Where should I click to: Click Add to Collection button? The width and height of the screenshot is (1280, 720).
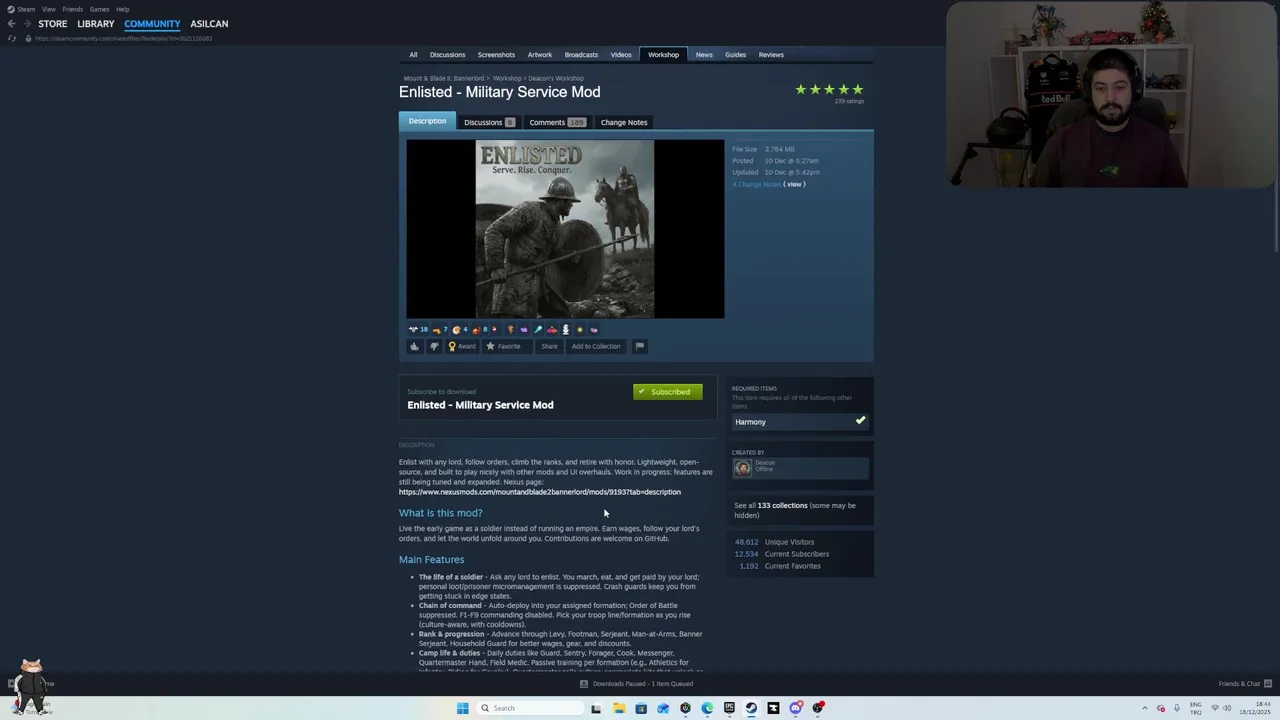(596, 346)
